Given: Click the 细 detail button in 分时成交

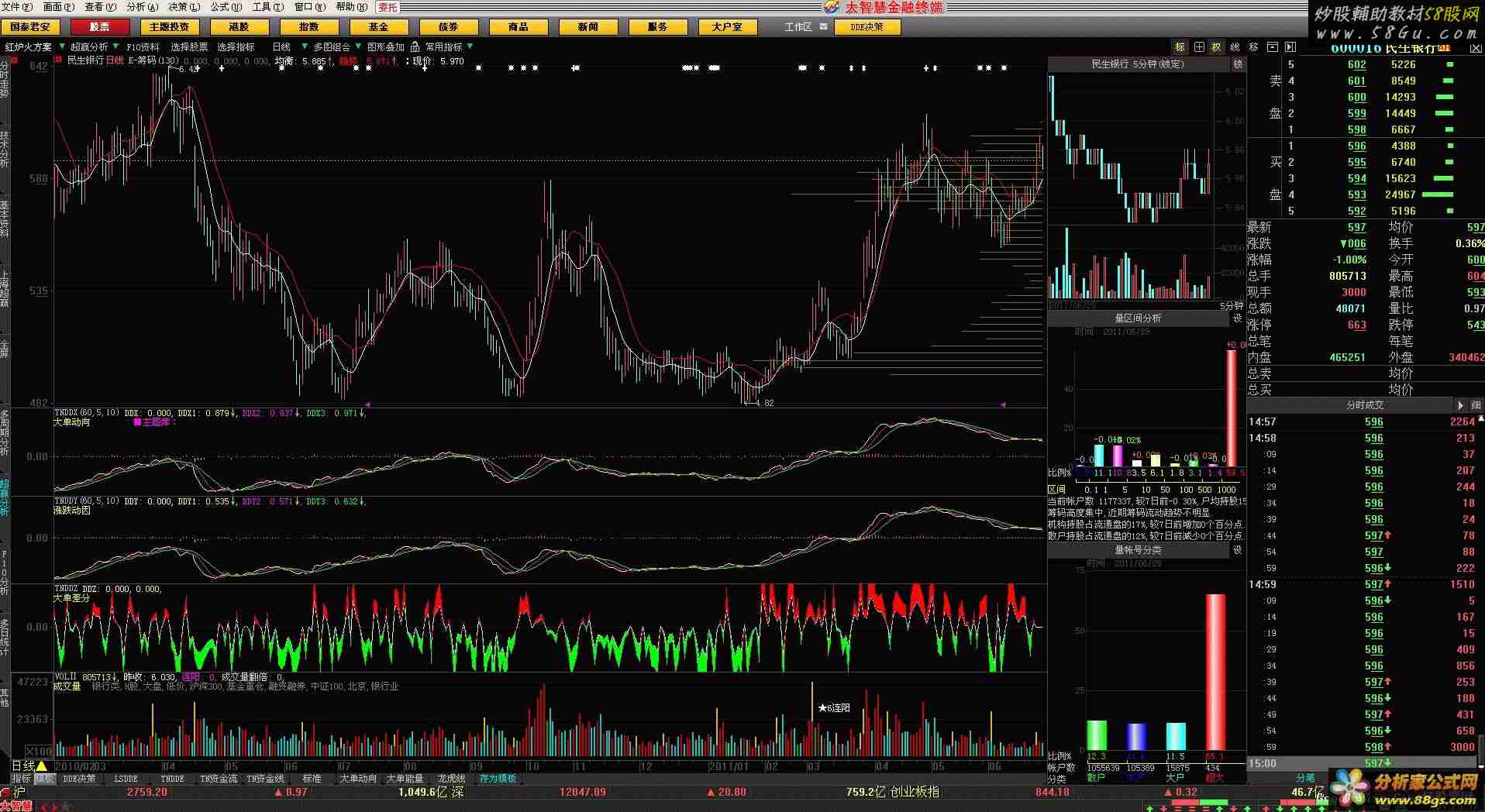Looking at the screenshot, I should pyautogui.click(x=1475, y=405).
